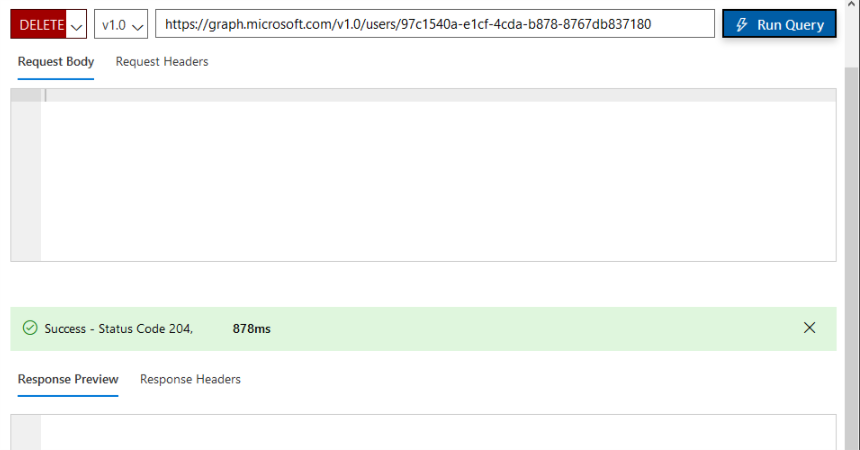The width and height of the screenshot is (860, 450).
Task: Open the DELETE HTTP method dropdown
Action: pyautogui.click(x=42, y=24)
